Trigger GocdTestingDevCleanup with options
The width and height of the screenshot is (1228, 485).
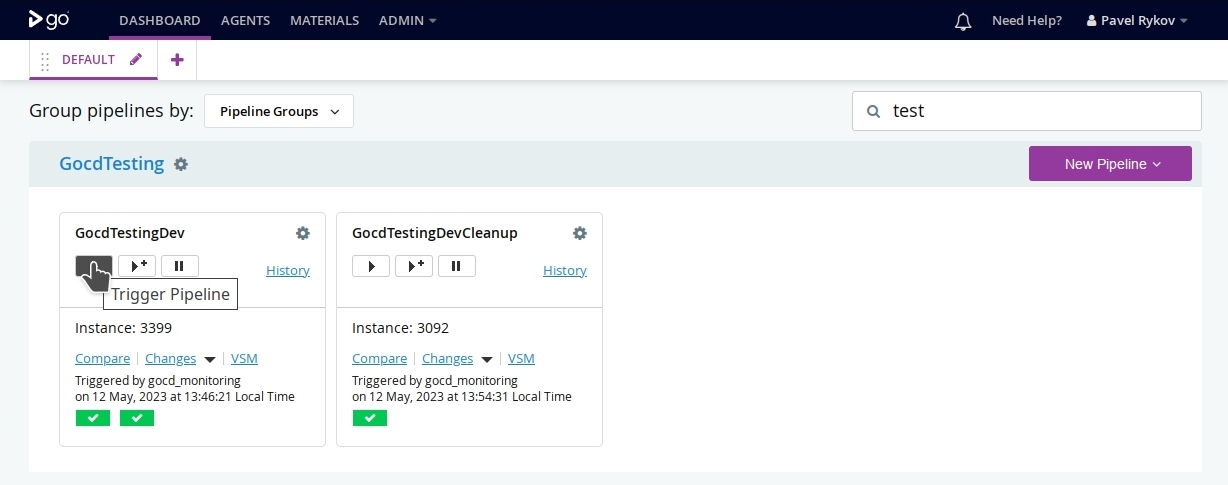(414, 266)
